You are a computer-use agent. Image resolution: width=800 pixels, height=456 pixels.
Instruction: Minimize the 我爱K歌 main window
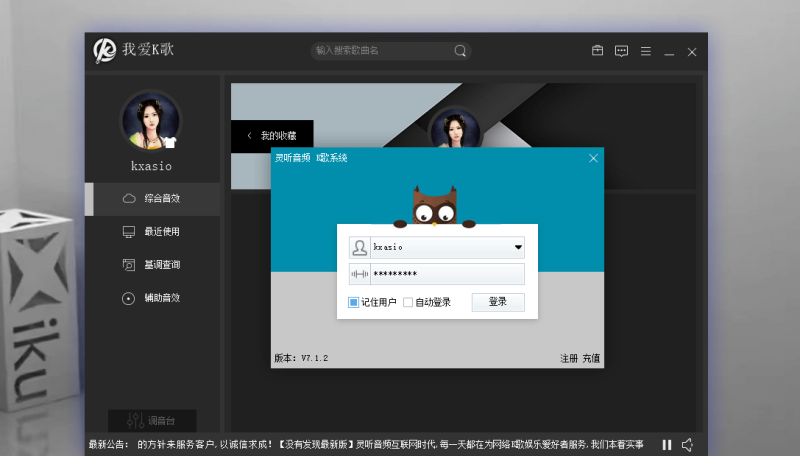[669, 53]
